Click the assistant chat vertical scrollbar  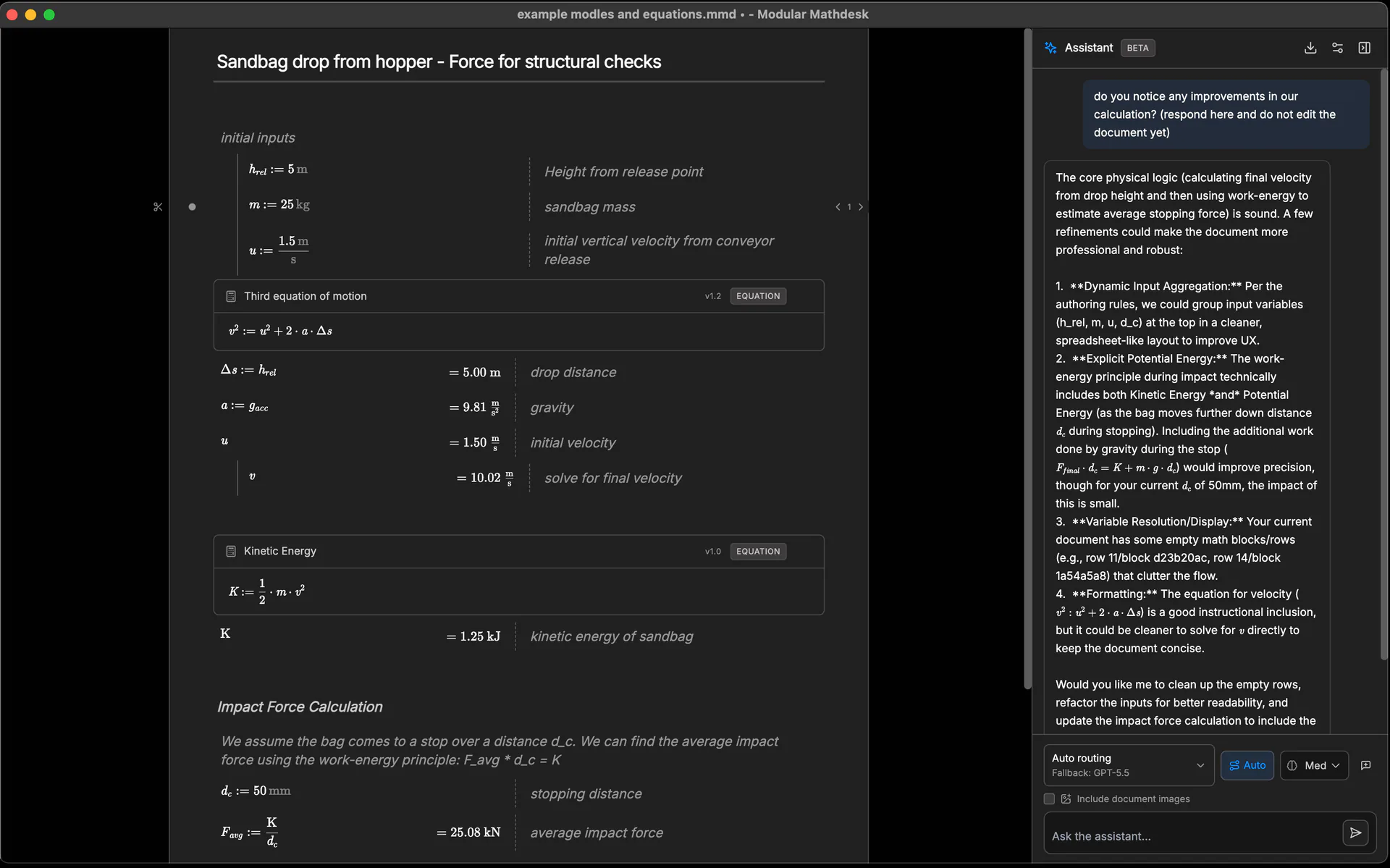tap(1384, 364)
